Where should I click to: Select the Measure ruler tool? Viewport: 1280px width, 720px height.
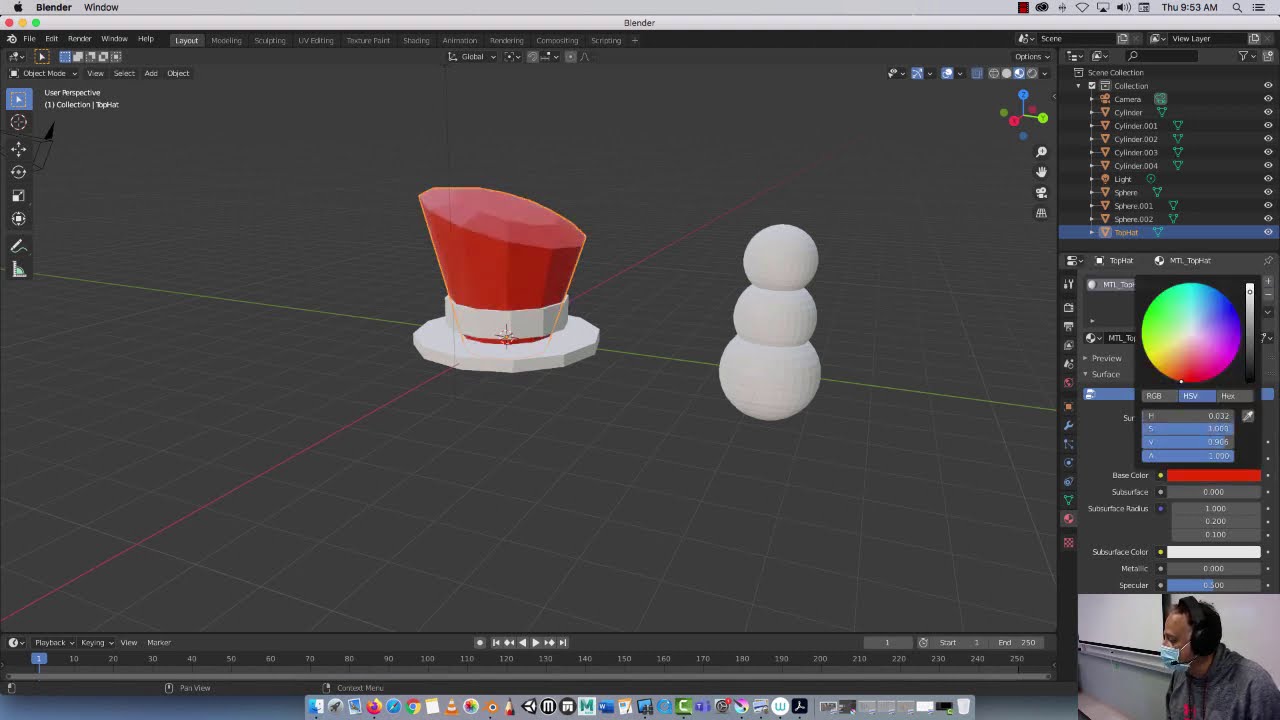pyautogui.click(x=18, y=269)
